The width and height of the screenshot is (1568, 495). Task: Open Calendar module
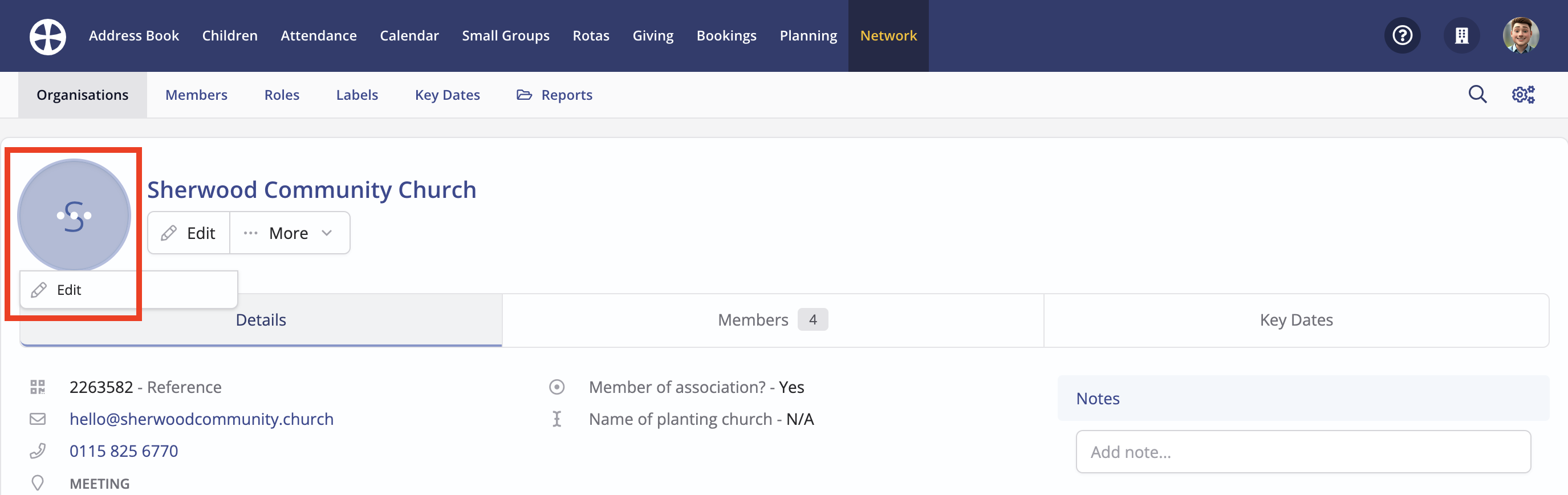click(x=409, y=35)
